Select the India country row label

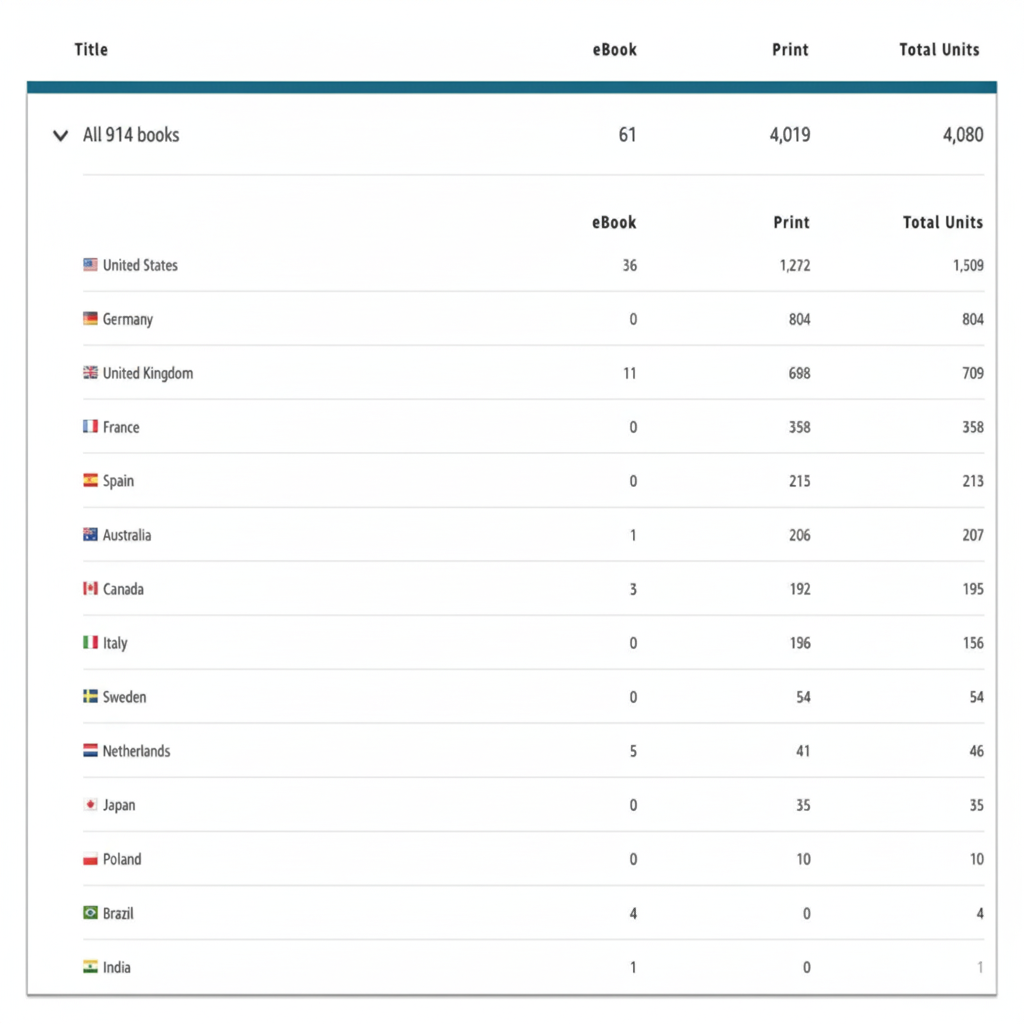[x=116, y=967]
